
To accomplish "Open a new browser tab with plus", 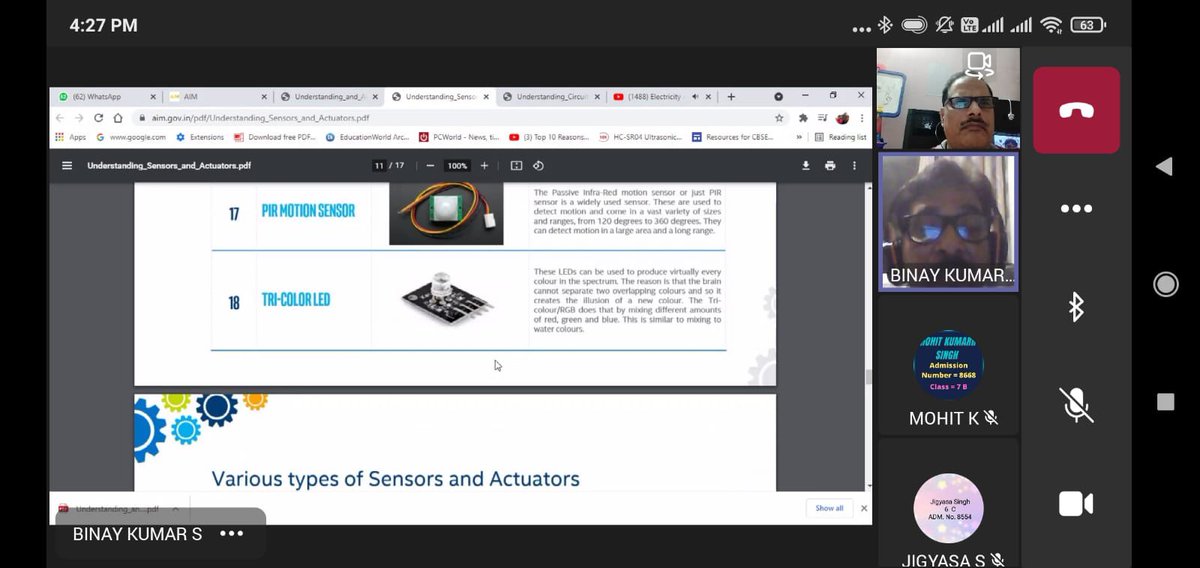I will (731, 97).
